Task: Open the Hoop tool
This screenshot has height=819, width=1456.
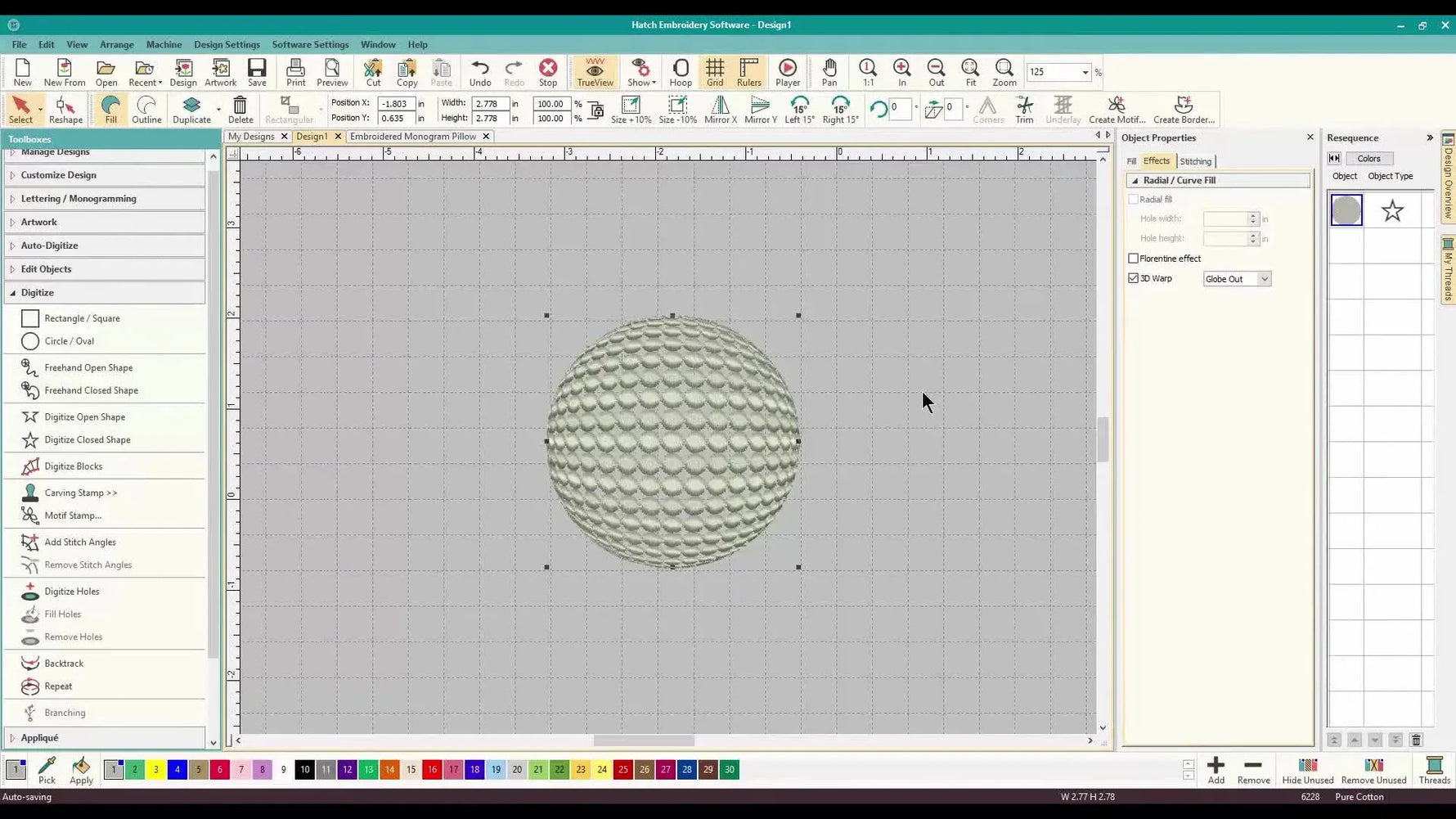Action: pos(681,72)
